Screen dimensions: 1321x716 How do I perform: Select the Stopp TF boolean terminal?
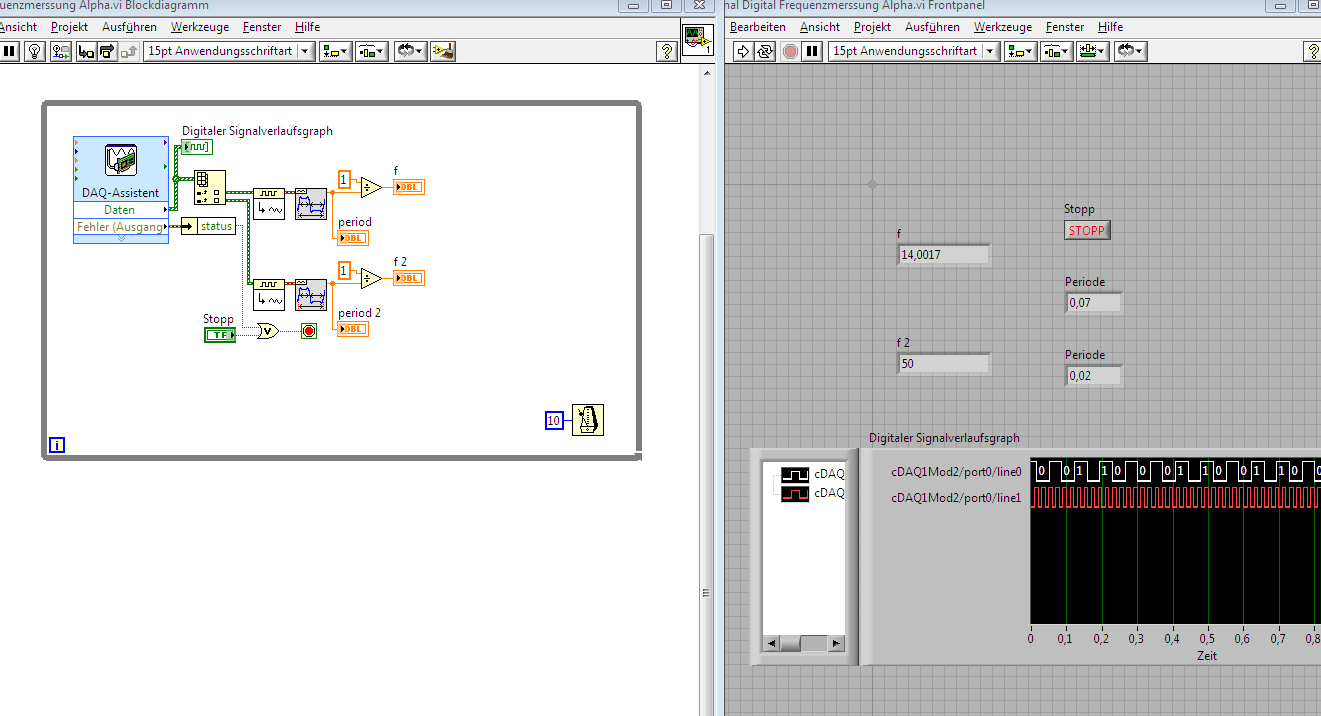[x=219, y=335]
